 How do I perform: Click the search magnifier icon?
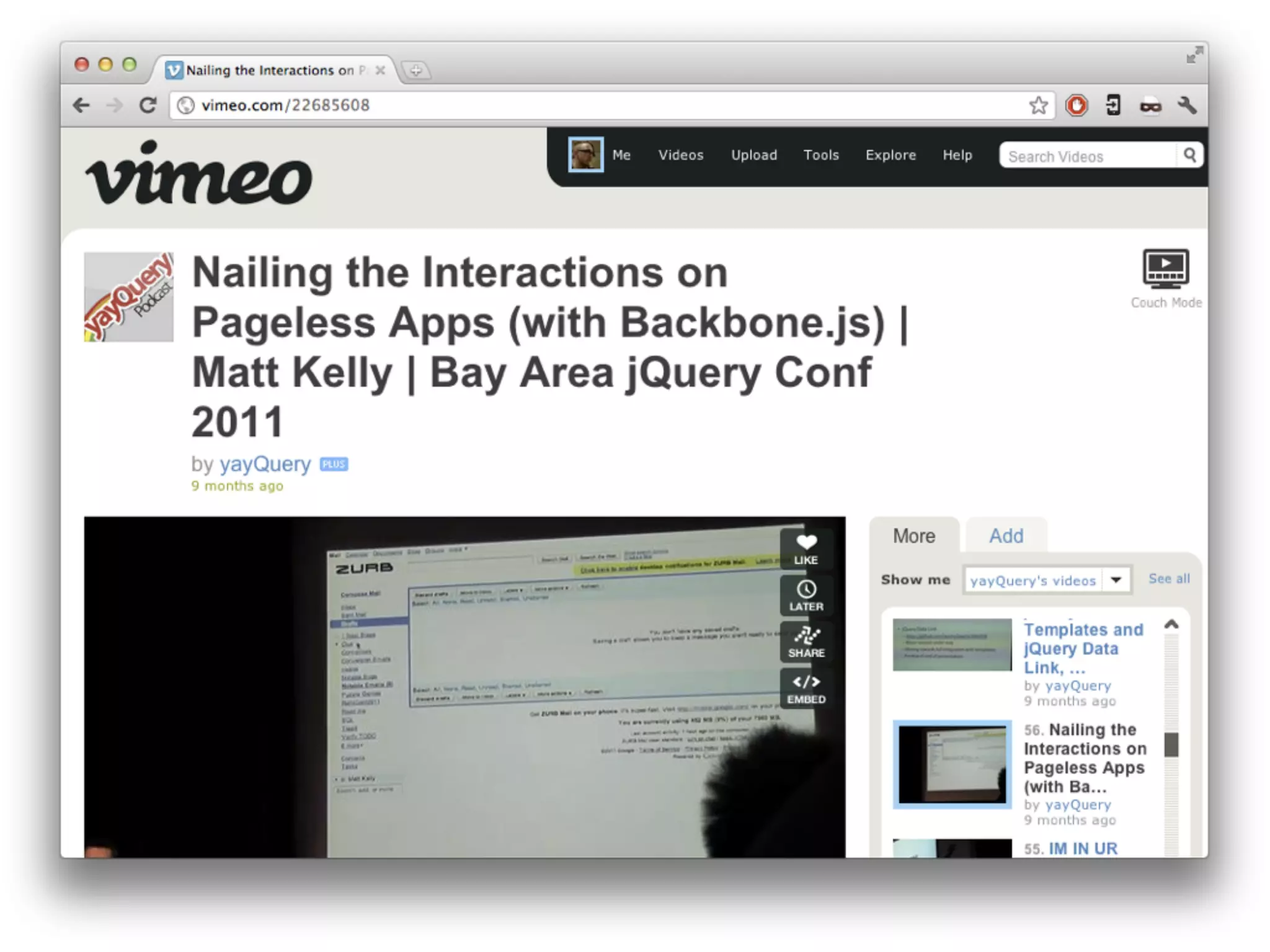[x=1189, y=155]
